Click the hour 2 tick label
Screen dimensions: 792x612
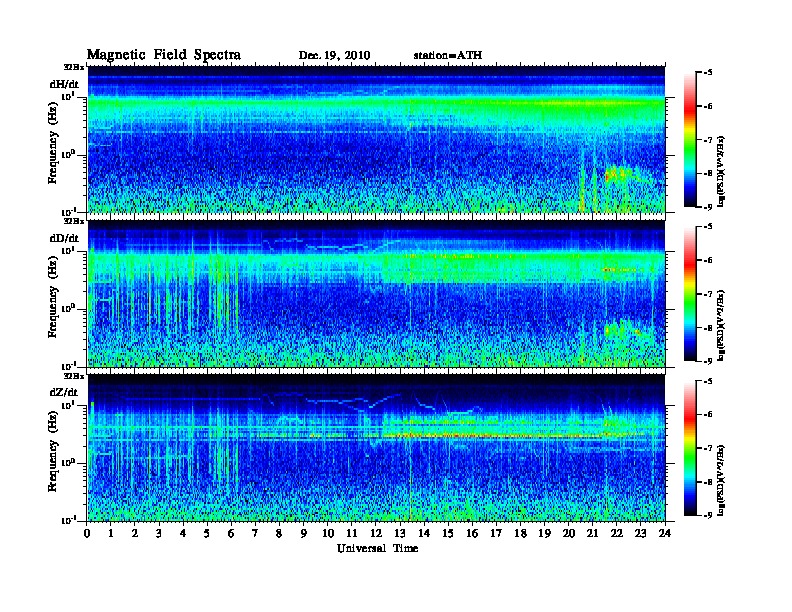pyautogui.click(x=135, y=533)
